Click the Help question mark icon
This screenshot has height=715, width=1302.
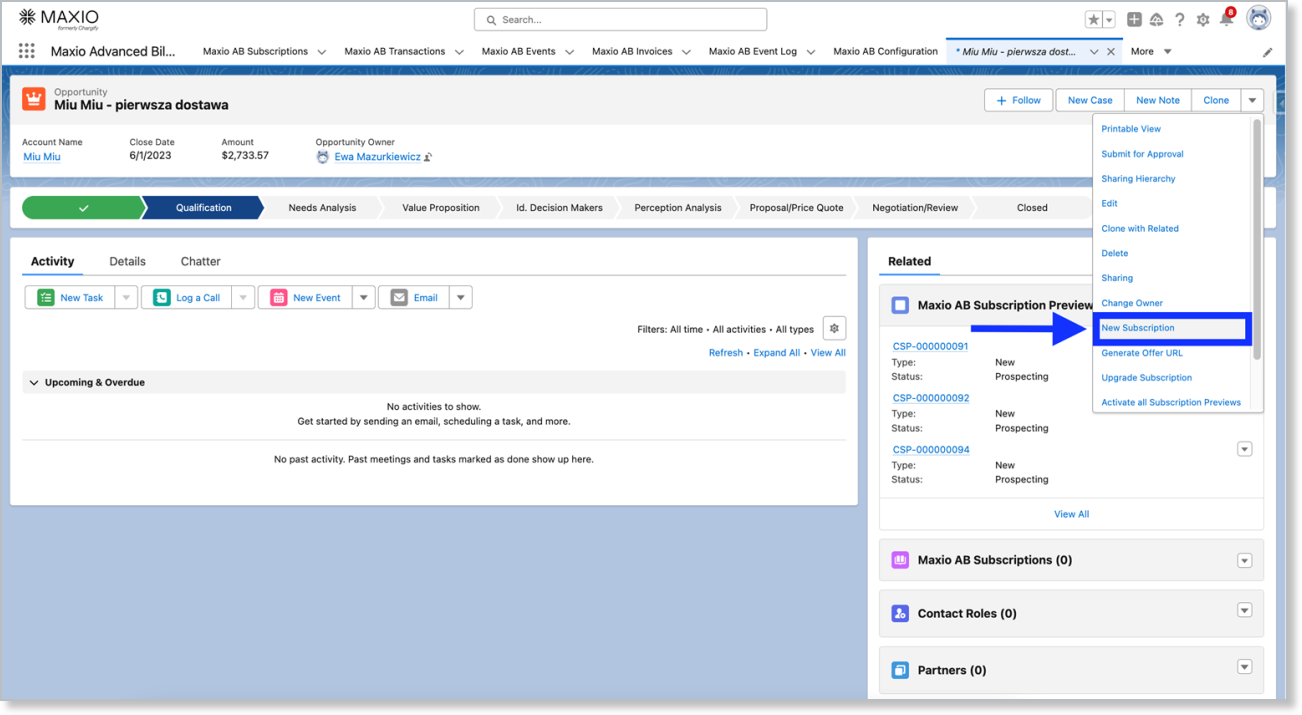1180,20
